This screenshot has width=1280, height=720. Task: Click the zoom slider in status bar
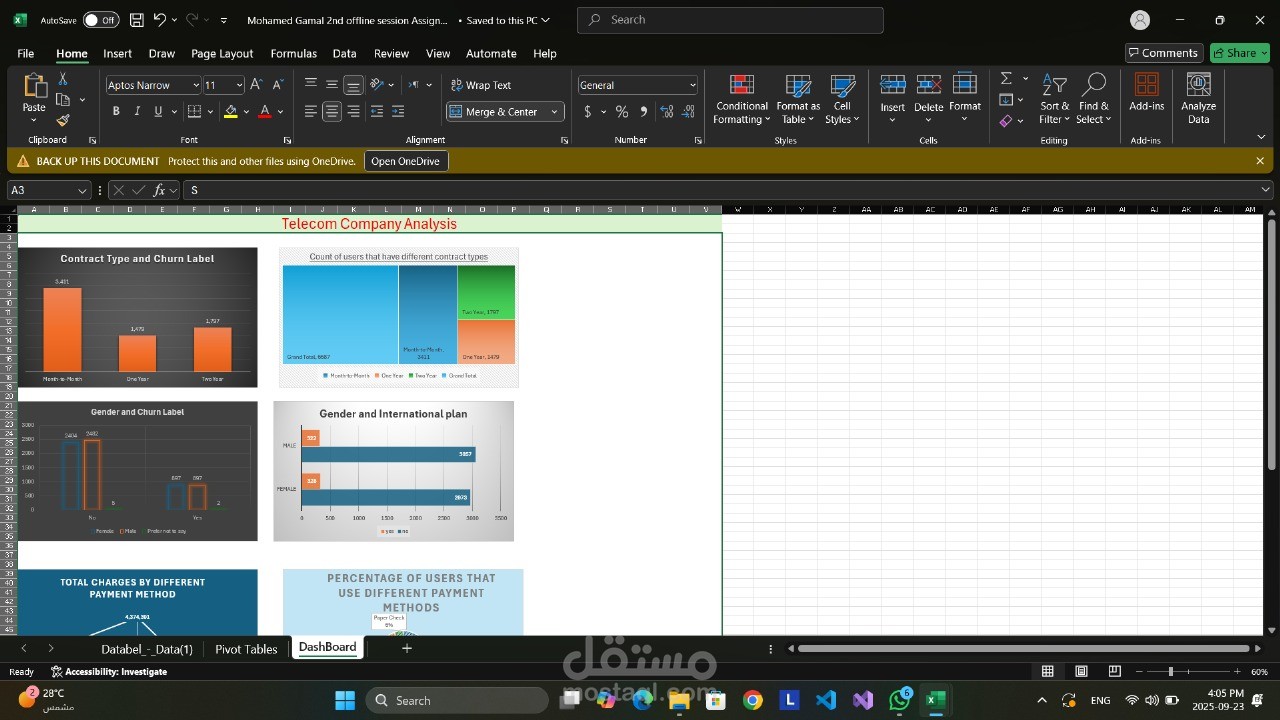click(x=1170, y=672)
